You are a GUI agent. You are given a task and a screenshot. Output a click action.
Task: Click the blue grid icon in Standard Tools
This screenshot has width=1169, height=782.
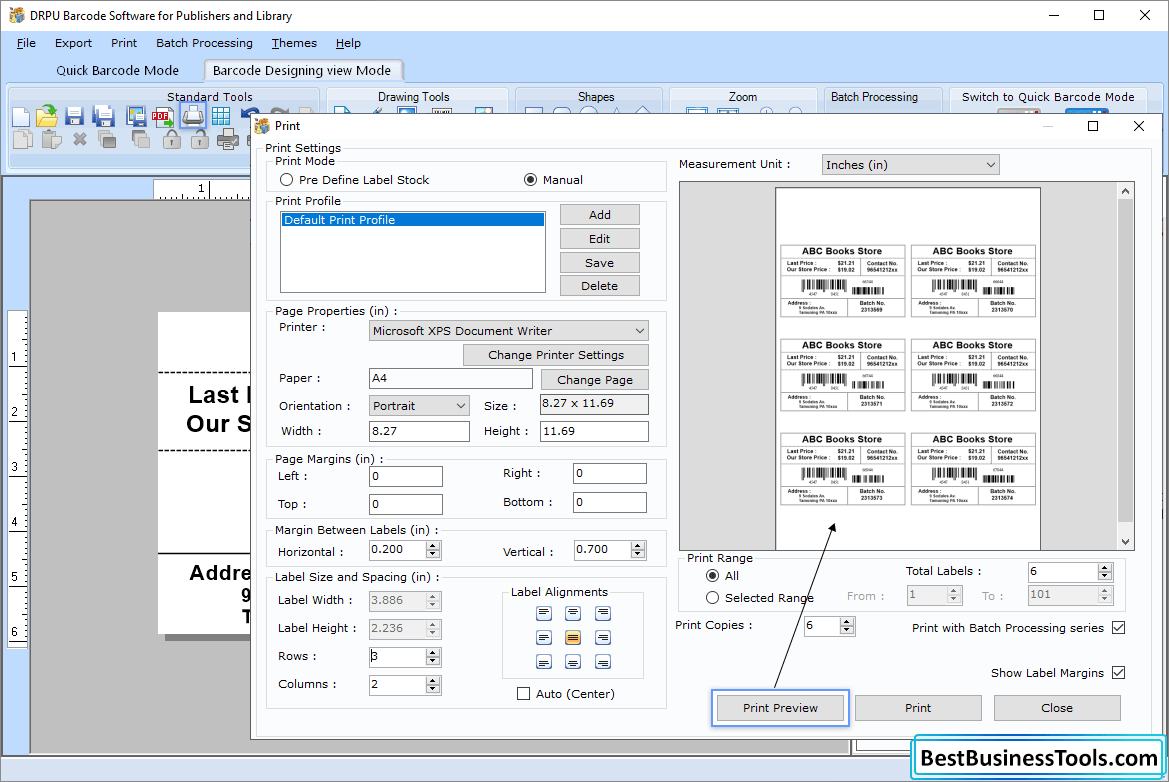coord(220,117)
